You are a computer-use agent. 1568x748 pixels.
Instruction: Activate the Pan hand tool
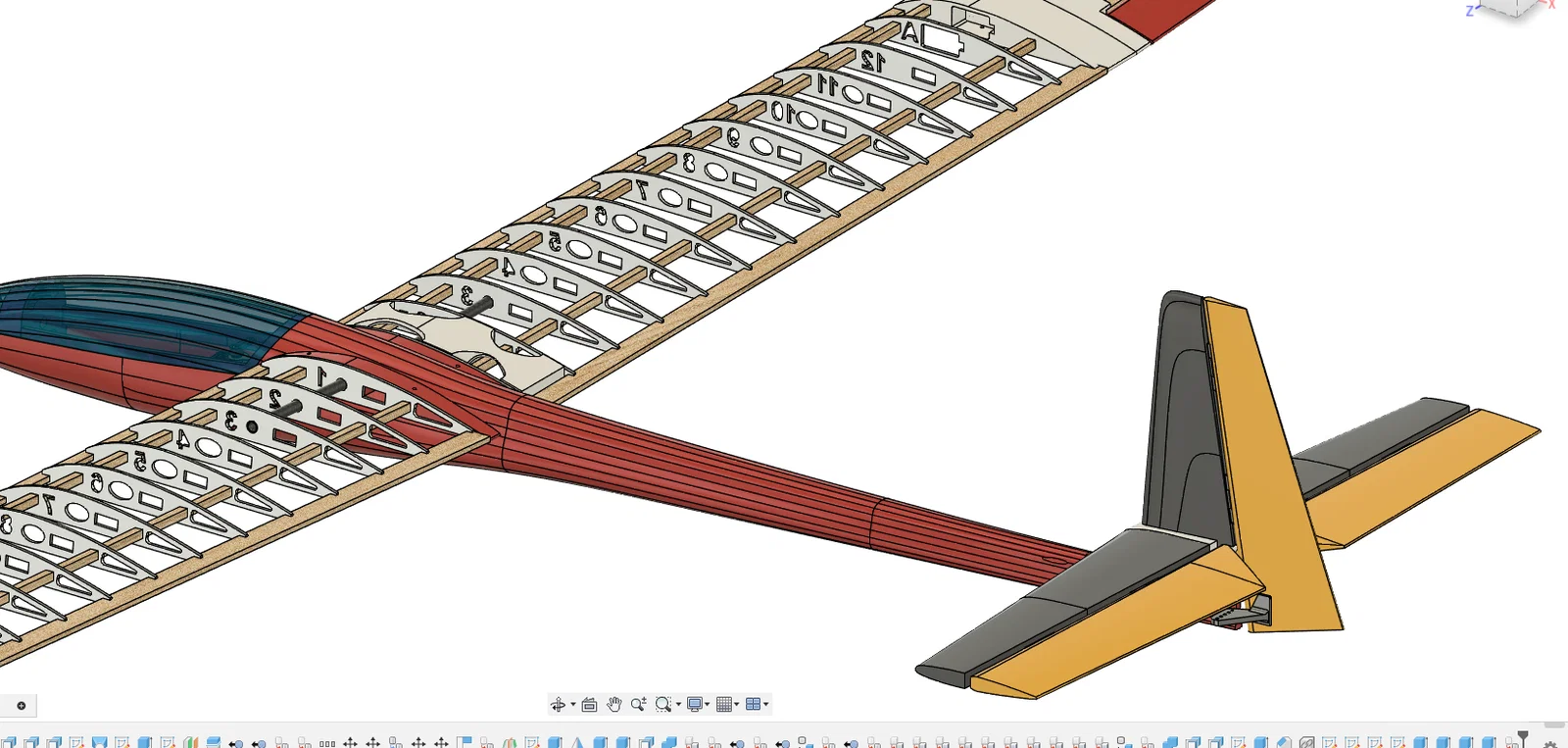pos(614,705)
